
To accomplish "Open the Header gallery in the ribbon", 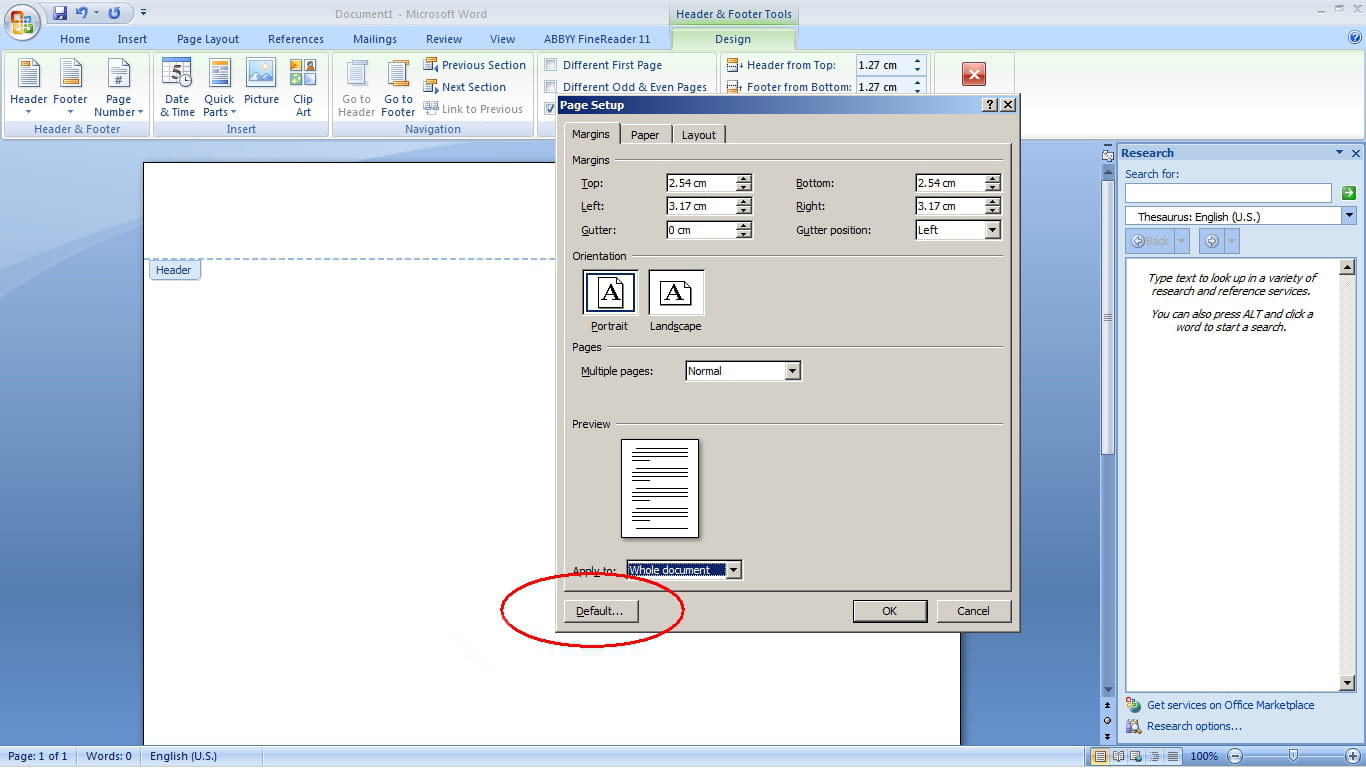I will [x=28, y=87].
